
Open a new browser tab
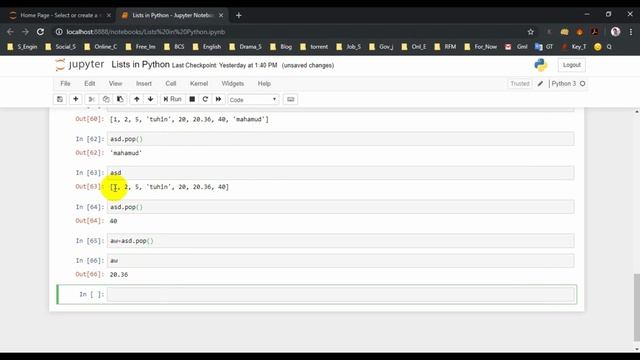[x=239, y=15]
